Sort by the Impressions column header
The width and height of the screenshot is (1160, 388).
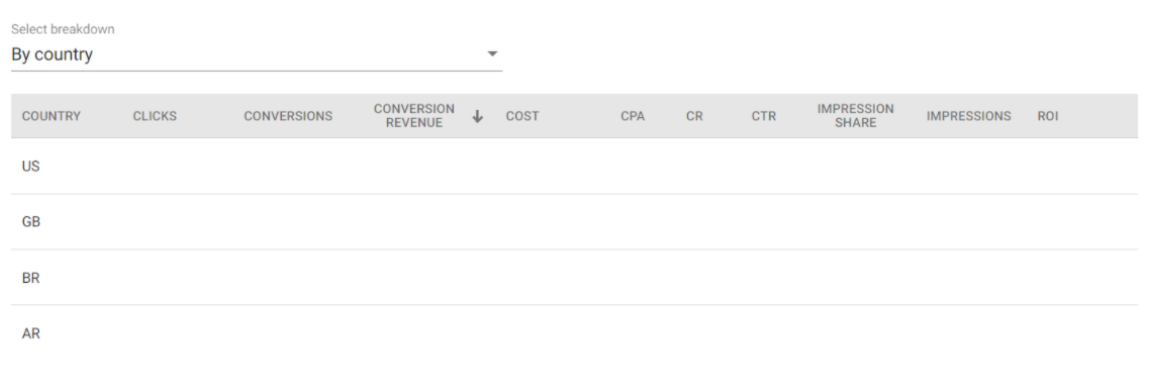click(x=968, y=116)
